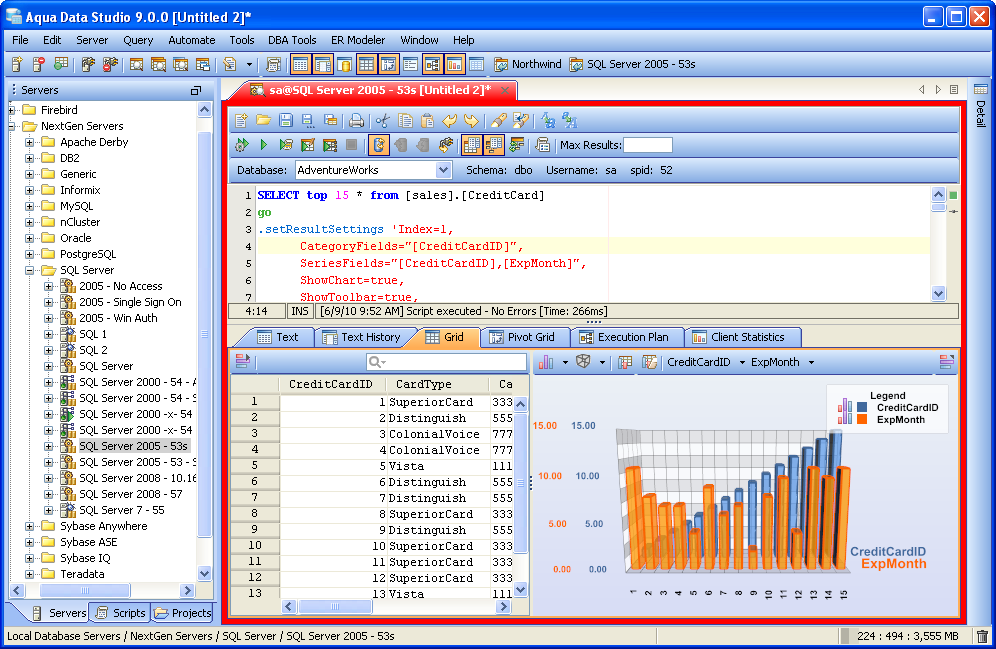Click the Max Results input field
996x649 pixels.
click(x=647, y=145)
